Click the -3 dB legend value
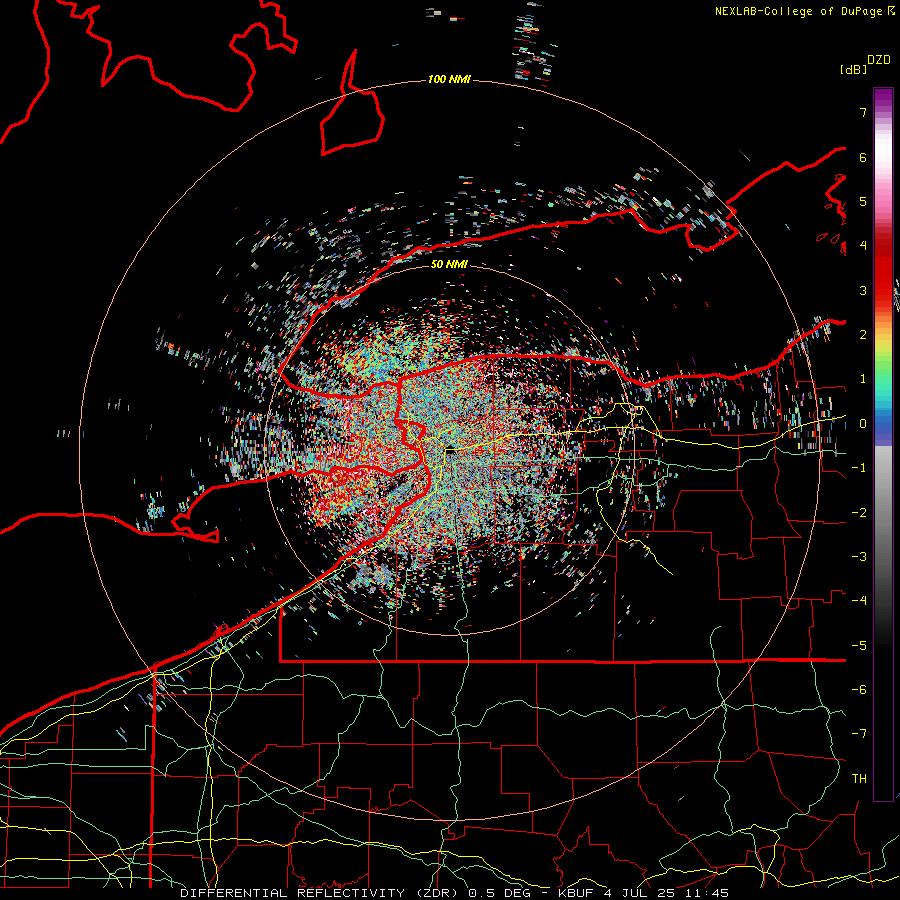The height and width of the screenshot is (900, 900). pyautogui.click(x=859, y=557)
